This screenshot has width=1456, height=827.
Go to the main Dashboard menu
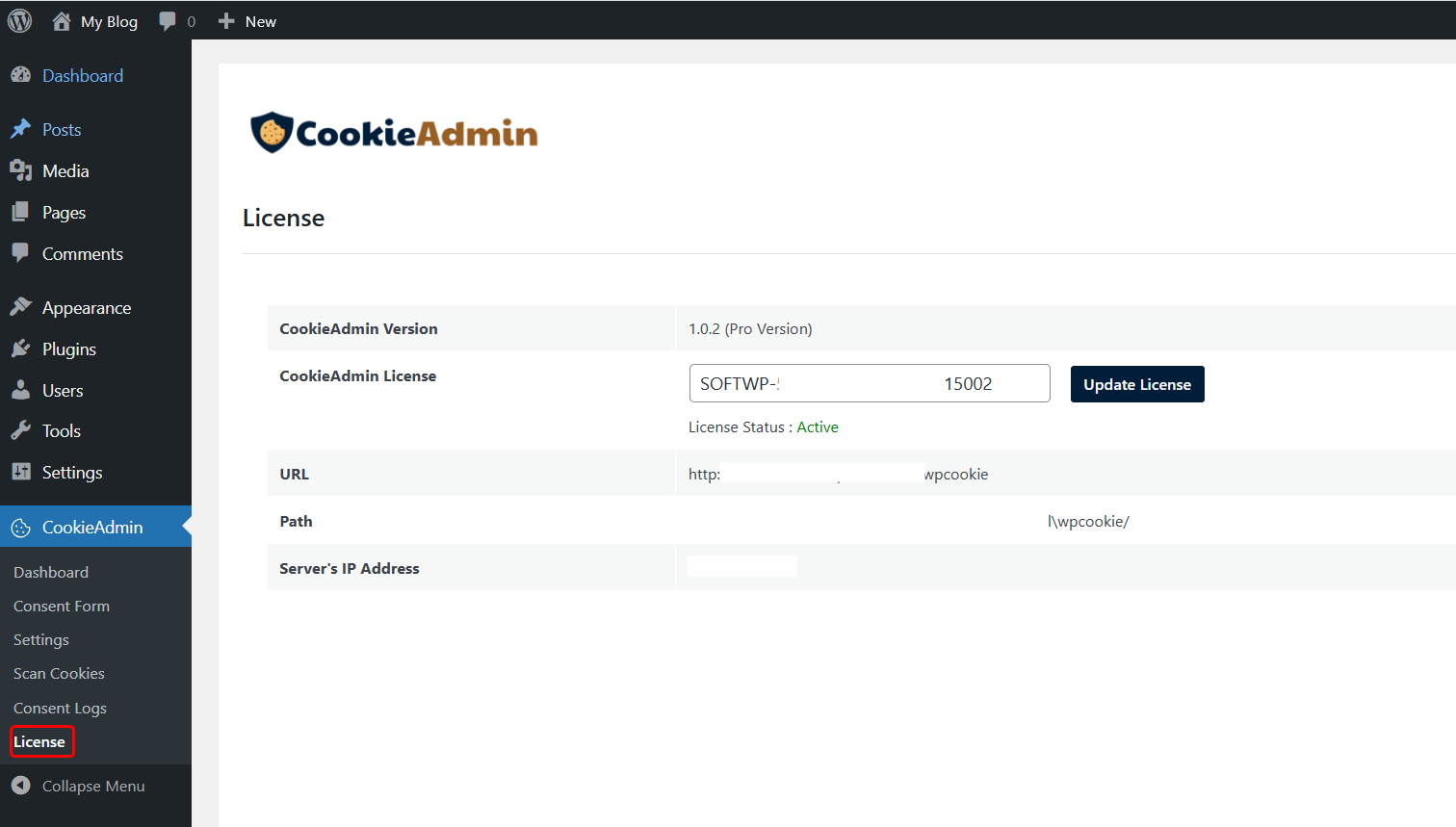[83, 75]
